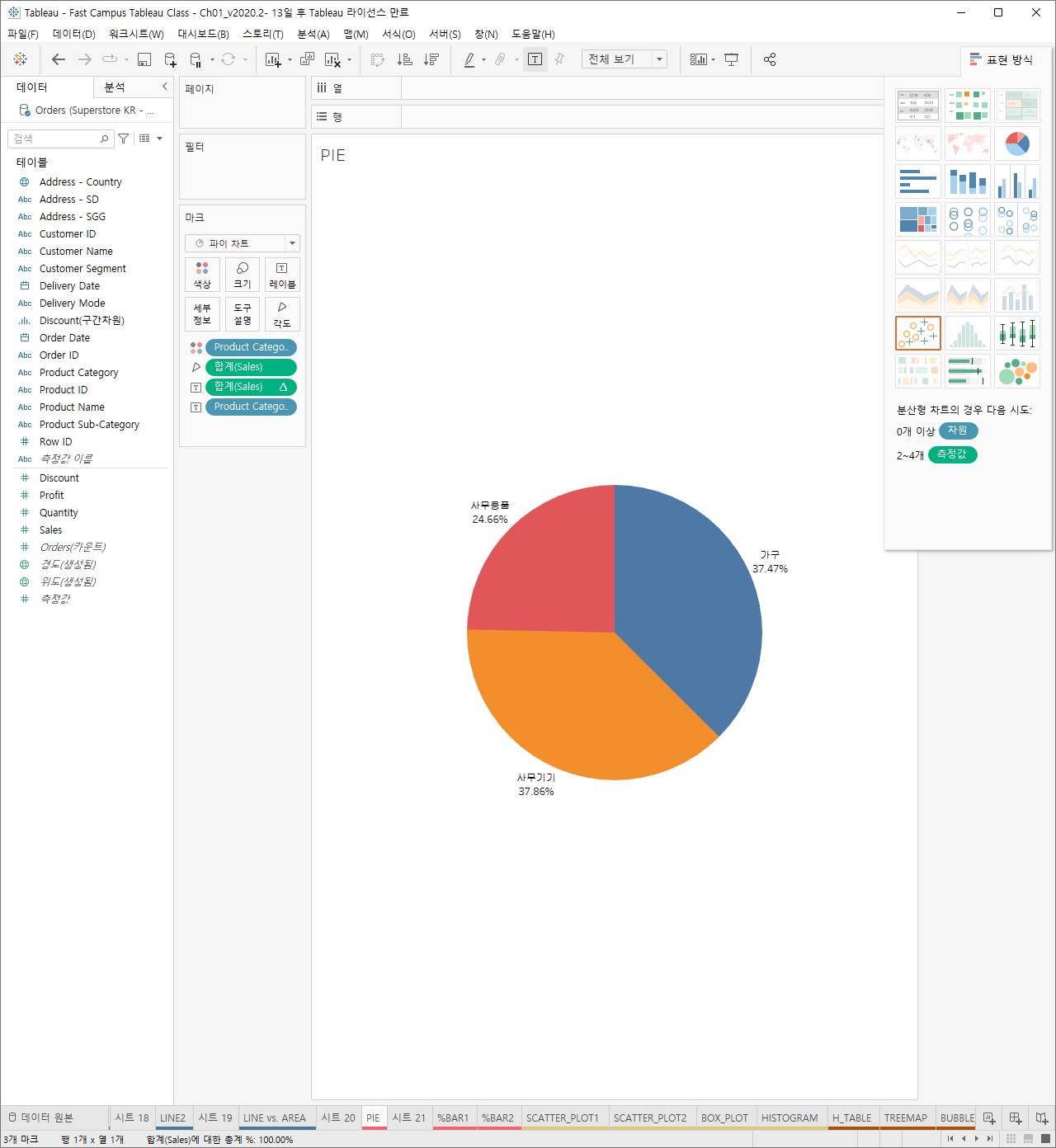This screenshot has height=1148, width=1056.
Task: Click the filter funnel icon in Data pane
Action: click(x=123, y=139)
